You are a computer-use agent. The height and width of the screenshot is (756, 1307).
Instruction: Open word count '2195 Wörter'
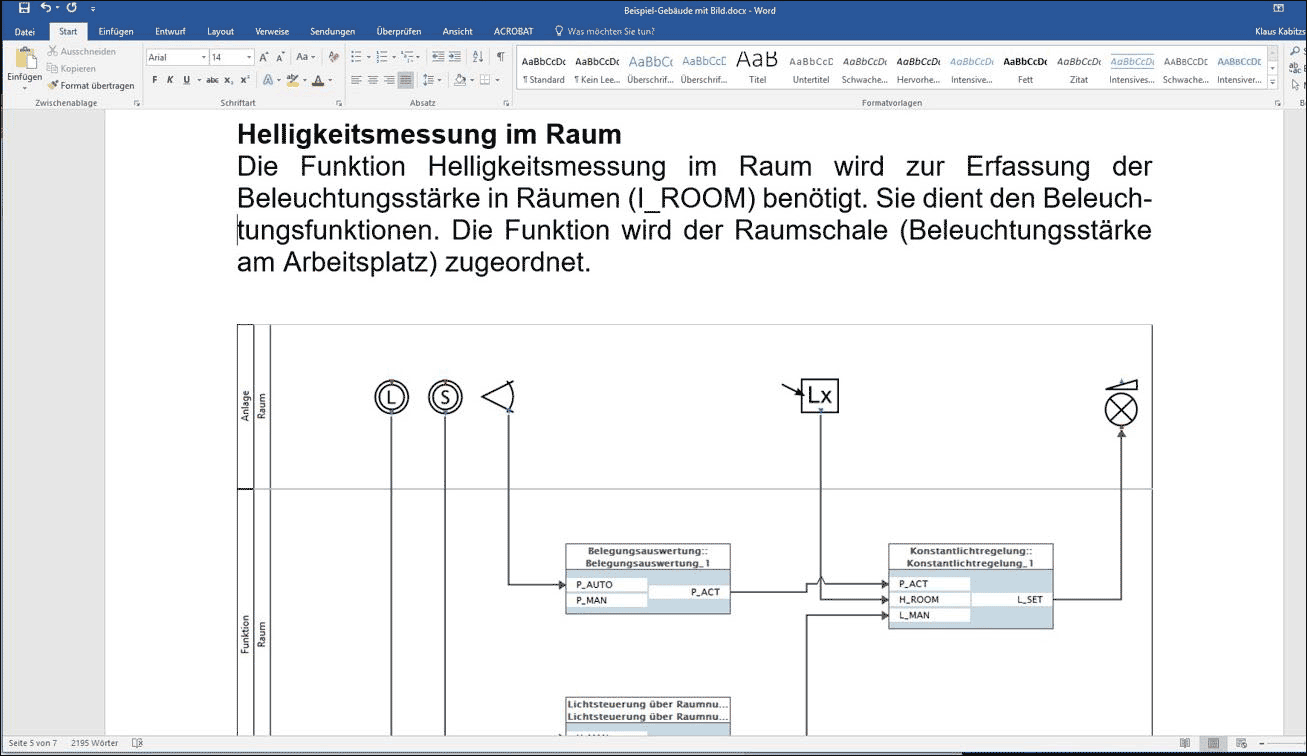click(x=95, y=744)
